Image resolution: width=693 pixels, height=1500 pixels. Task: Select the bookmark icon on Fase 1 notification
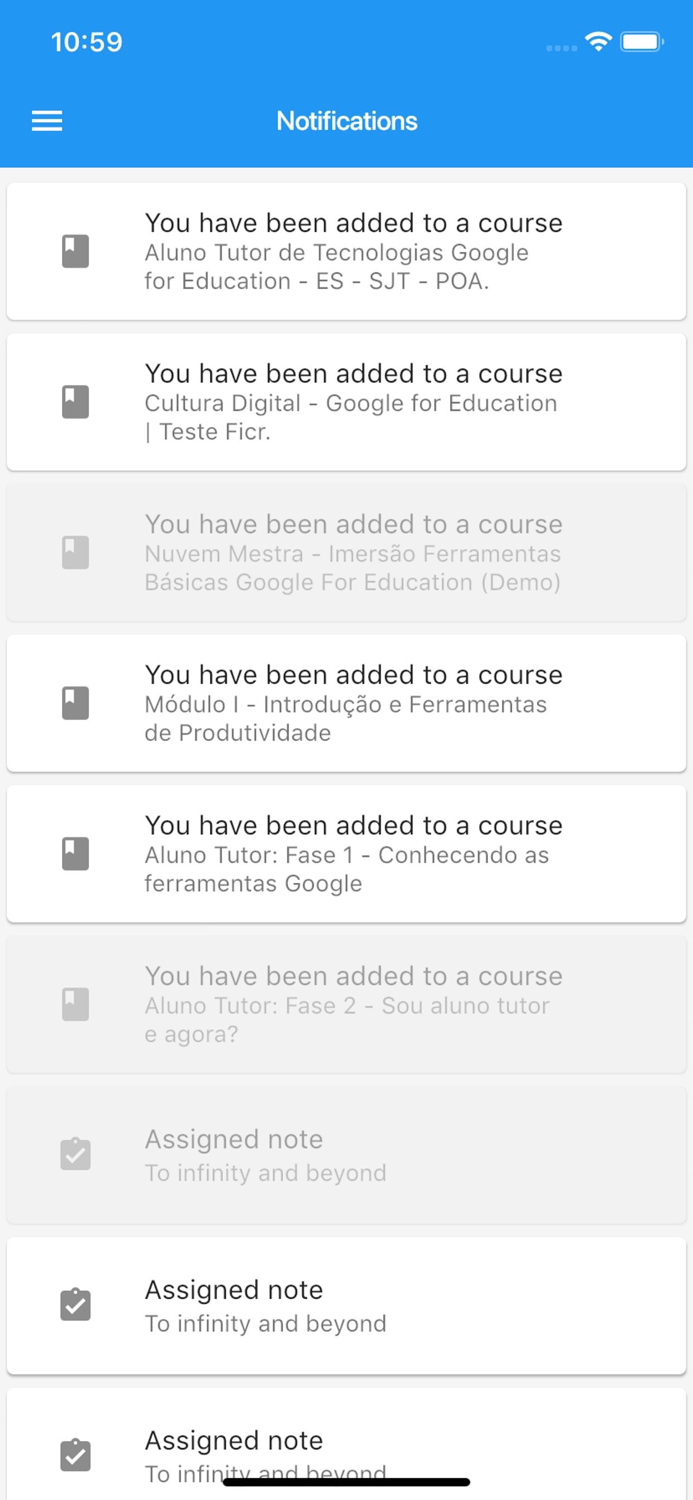[75, 853]
